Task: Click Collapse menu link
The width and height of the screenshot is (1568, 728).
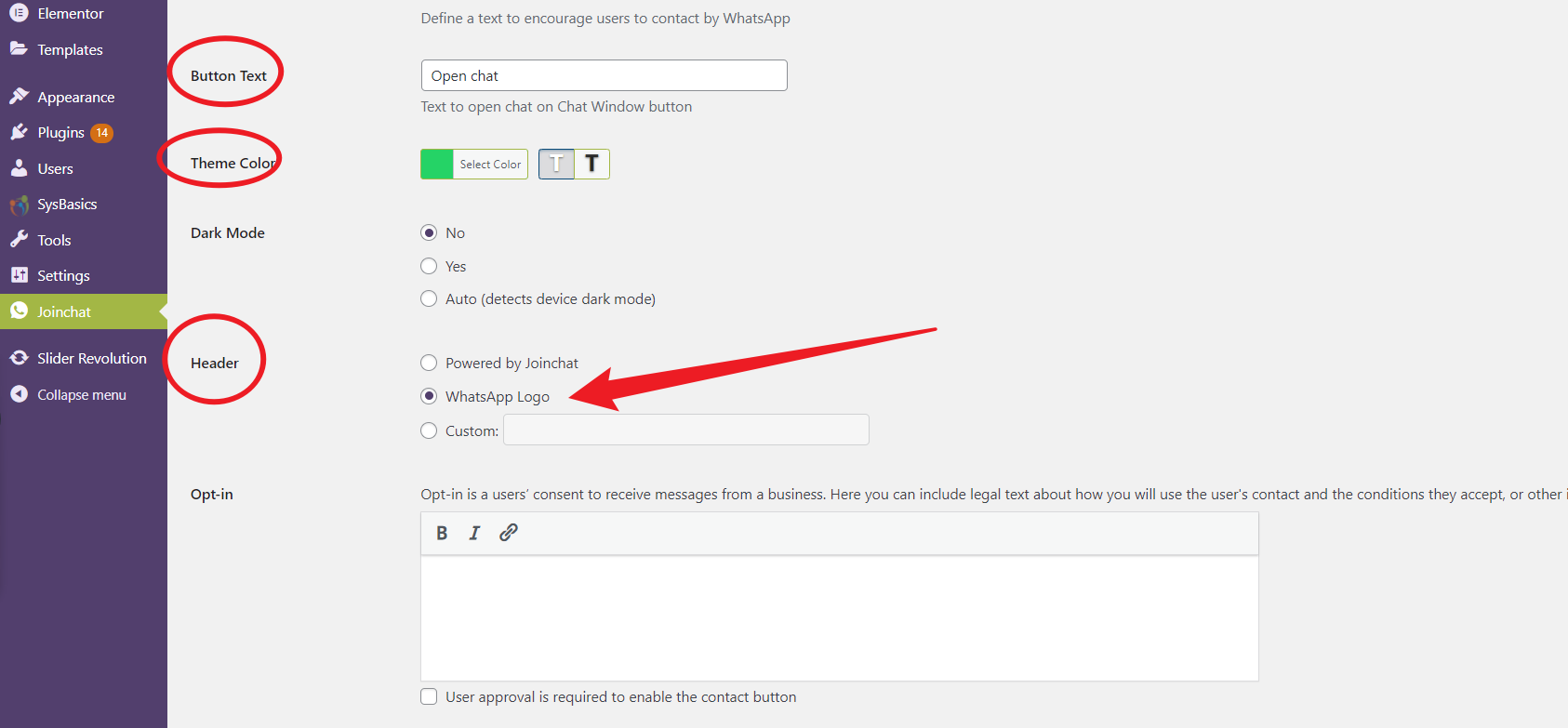Action: click(x=84, y=394)
